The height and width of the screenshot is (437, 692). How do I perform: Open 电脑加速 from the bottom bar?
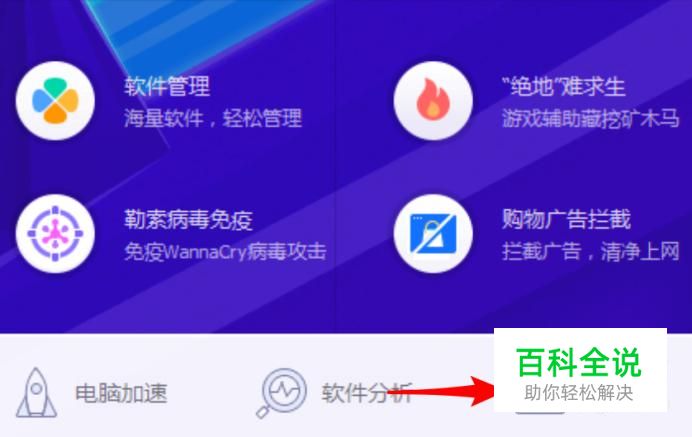point(121,393)
